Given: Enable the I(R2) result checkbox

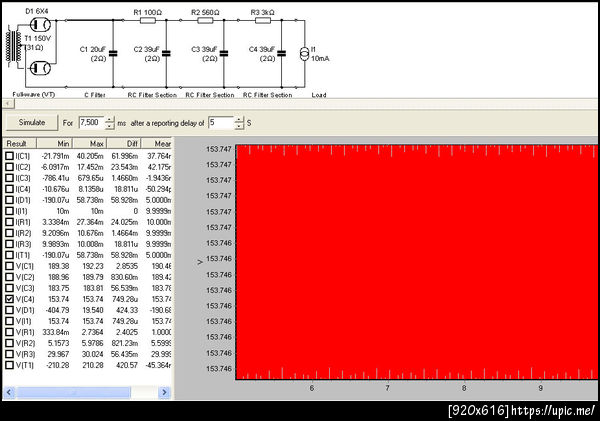Looking at the screenshot, I should [x=10, y=233].
